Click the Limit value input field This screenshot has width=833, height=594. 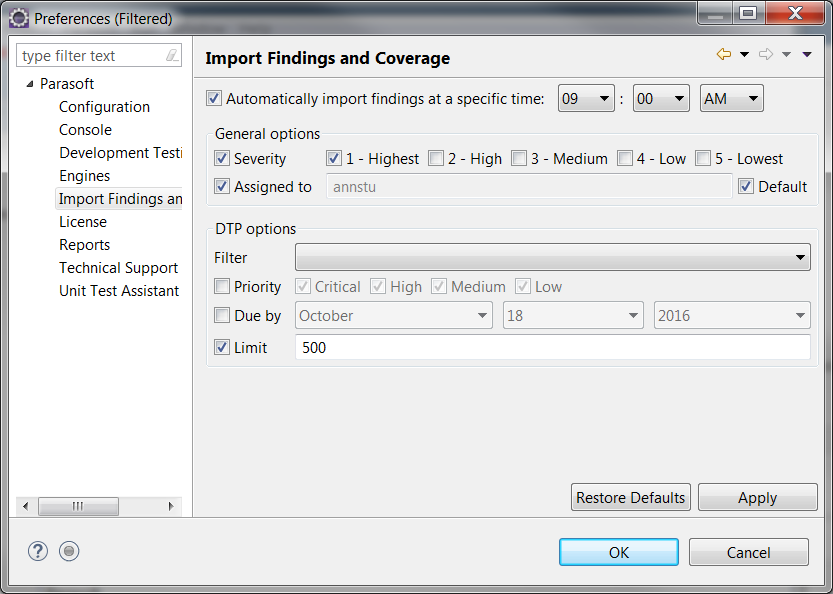pyautogui.click(x=552, y=347)
